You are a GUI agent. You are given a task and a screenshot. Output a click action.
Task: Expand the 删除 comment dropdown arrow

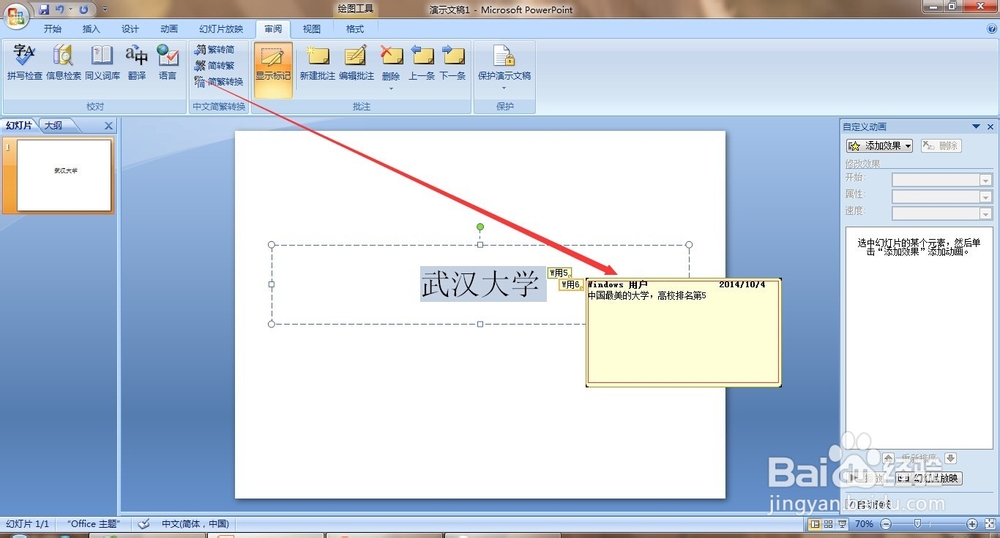(x=391, y=88)
